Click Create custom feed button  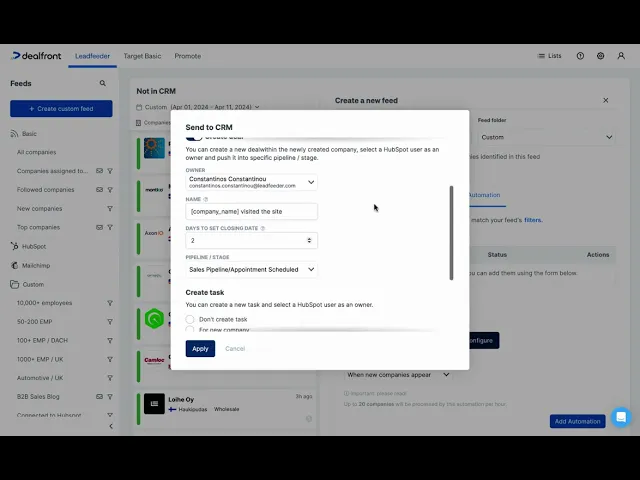coord(61,109)
